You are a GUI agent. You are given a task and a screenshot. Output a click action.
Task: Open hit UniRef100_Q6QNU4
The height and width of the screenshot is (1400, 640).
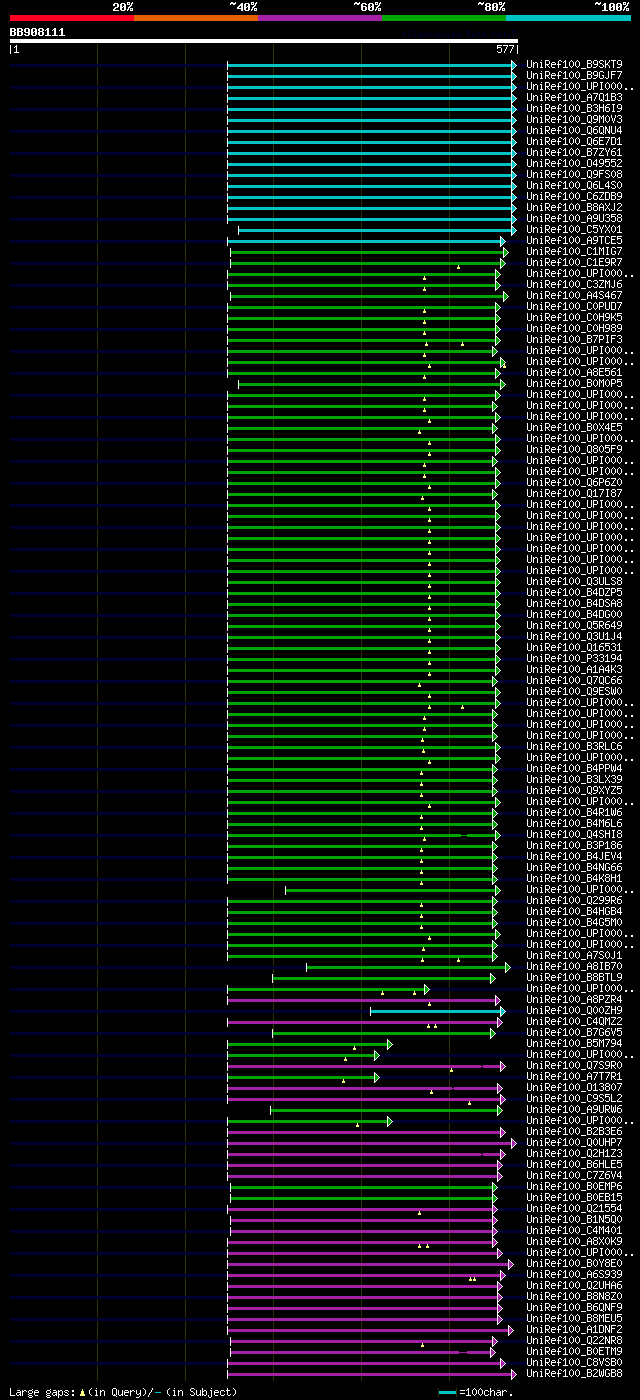pyautogui.click(x=574, y=130)
